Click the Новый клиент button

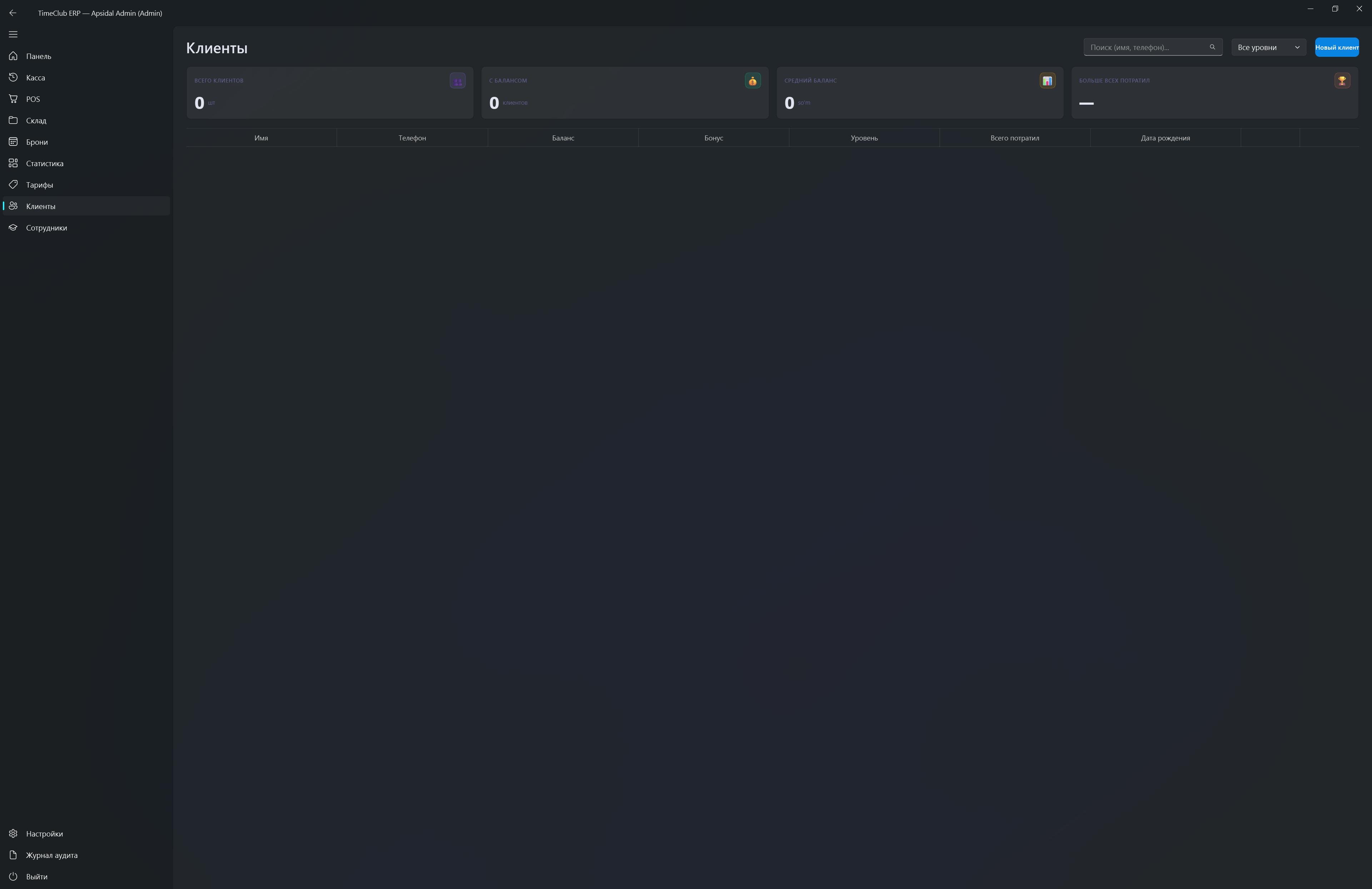tap(1336, 47)
